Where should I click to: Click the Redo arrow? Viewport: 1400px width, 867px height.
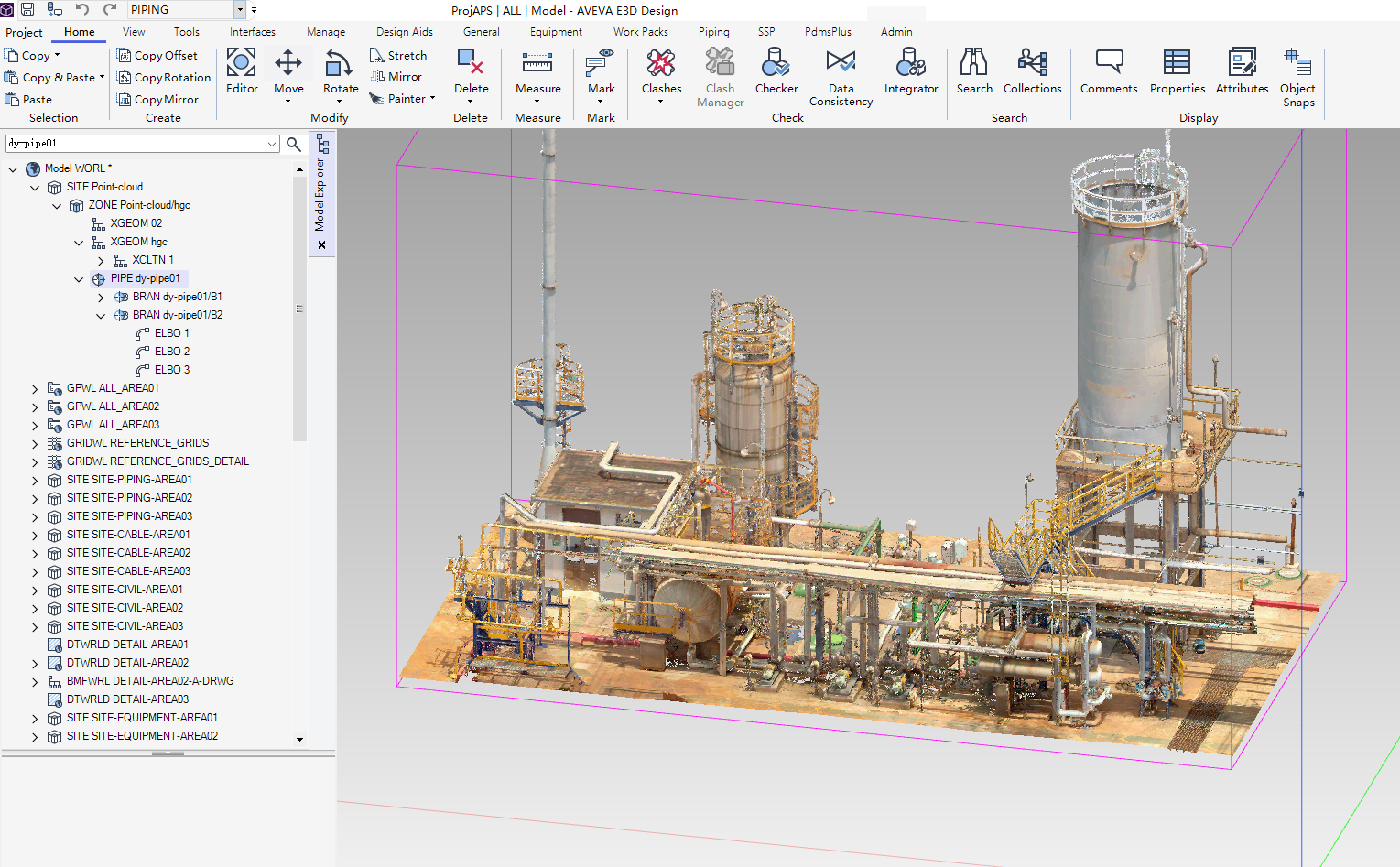point(110,9)
